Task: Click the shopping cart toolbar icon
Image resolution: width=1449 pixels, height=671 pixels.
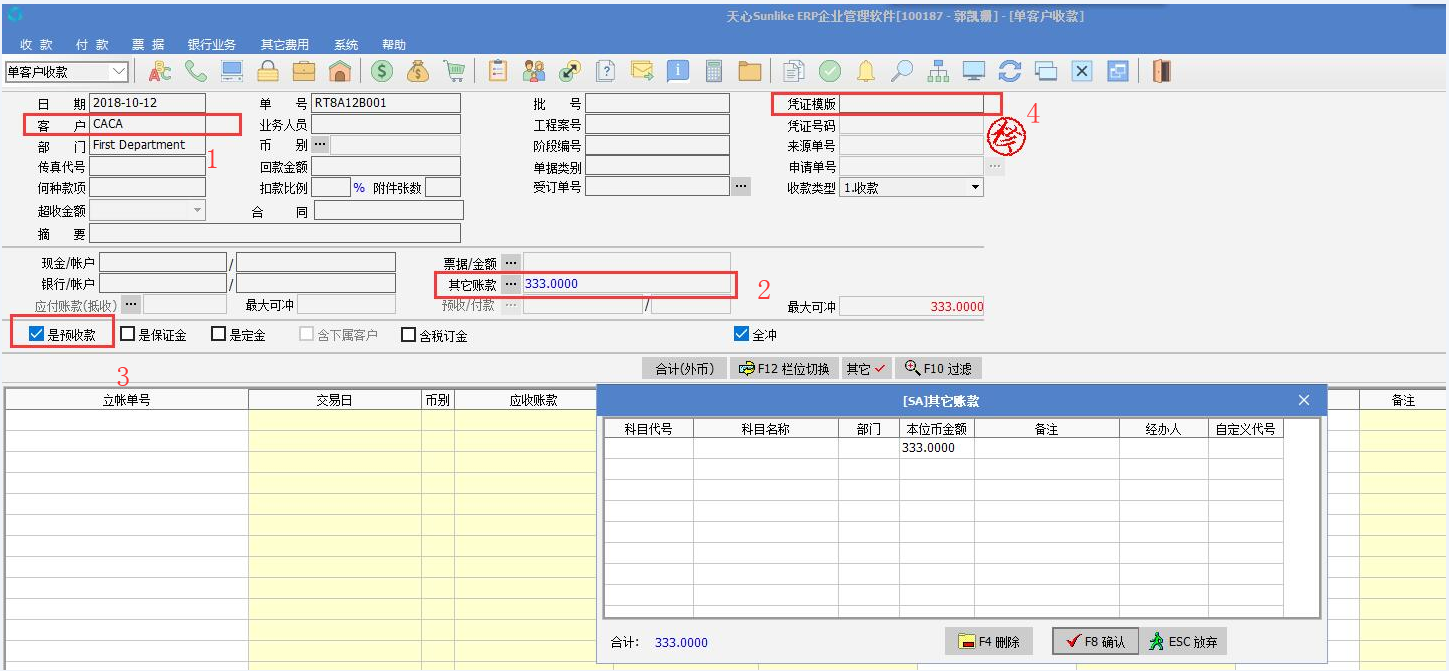Action: (x=454, y=71)
